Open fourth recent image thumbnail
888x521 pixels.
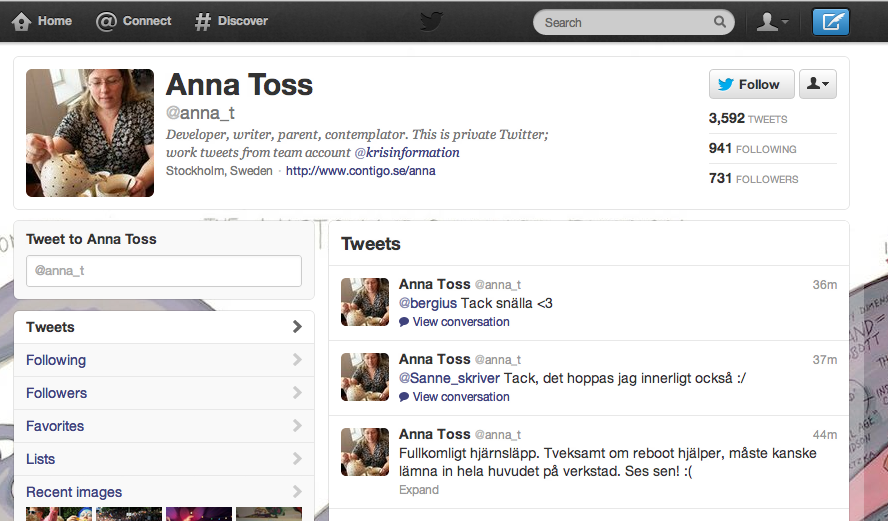coord(269,514)
